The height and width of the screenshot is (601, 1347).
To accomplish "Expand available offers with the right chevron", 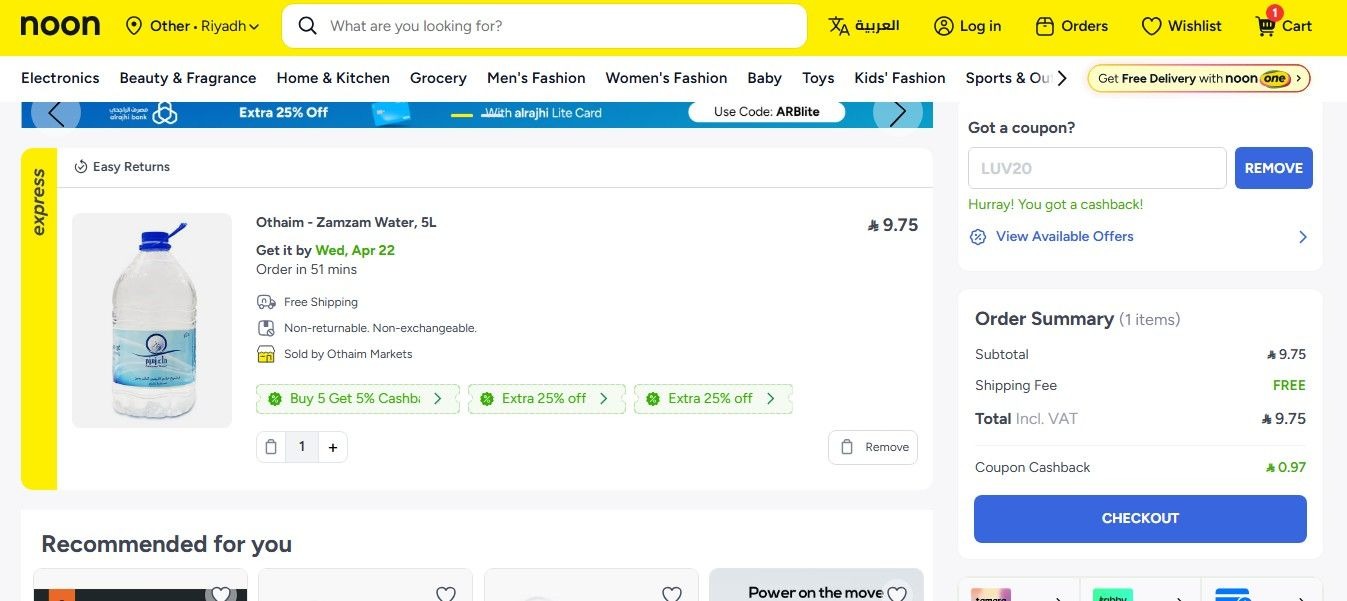I will (x=1302, y=237).
